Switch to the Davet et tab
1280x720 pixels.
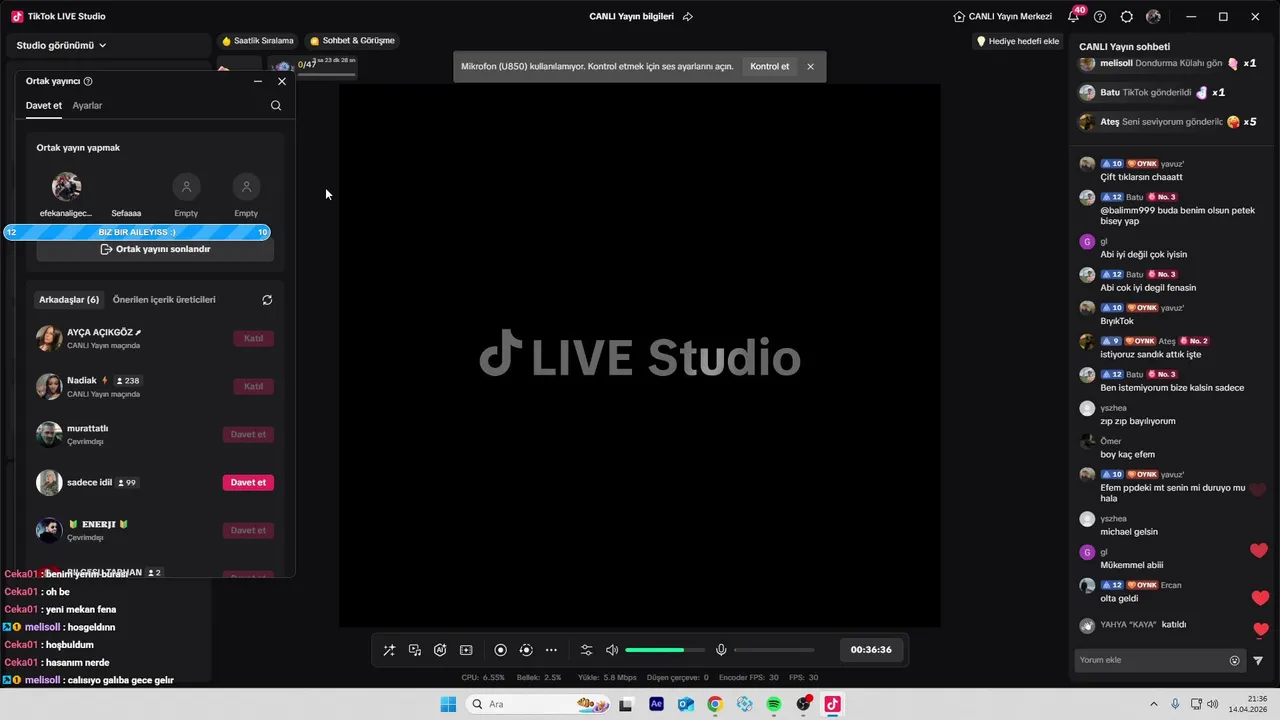click(44, 105)
